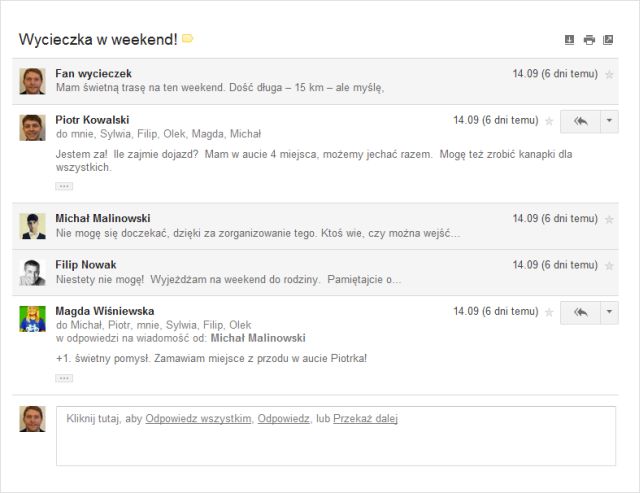Star Filip Nowak's message
This screenshot has height=493, width=640.
[610, 265]
